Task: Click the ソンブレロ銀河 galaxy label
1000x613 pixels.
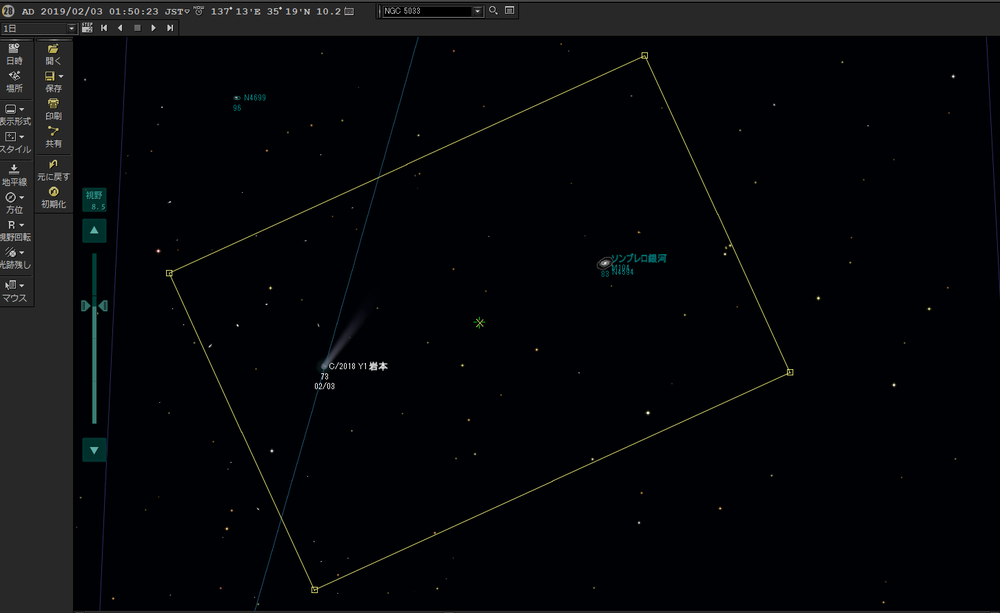Action: [x=639, y=258]
